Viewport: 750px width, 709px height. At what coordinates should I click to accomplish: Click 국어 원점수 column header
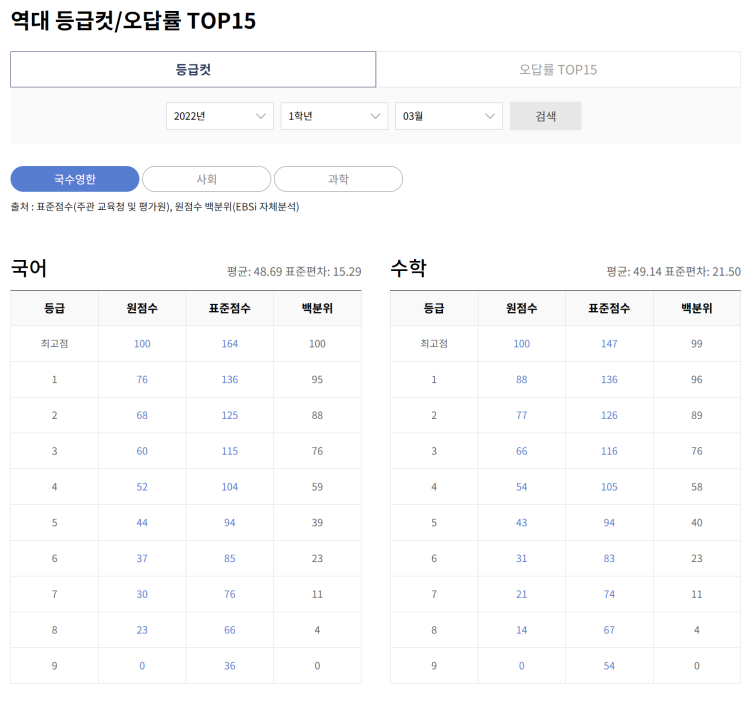click(142, 308)
